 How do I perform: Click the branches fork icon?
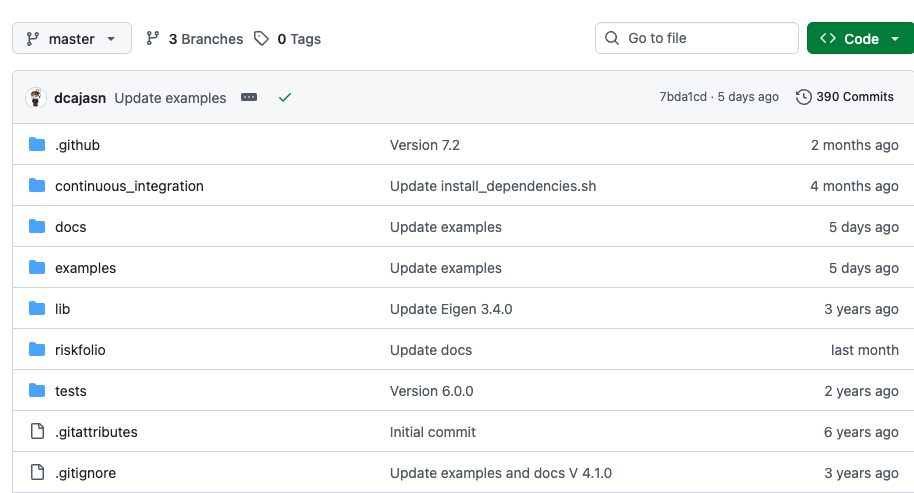point(153,38)
